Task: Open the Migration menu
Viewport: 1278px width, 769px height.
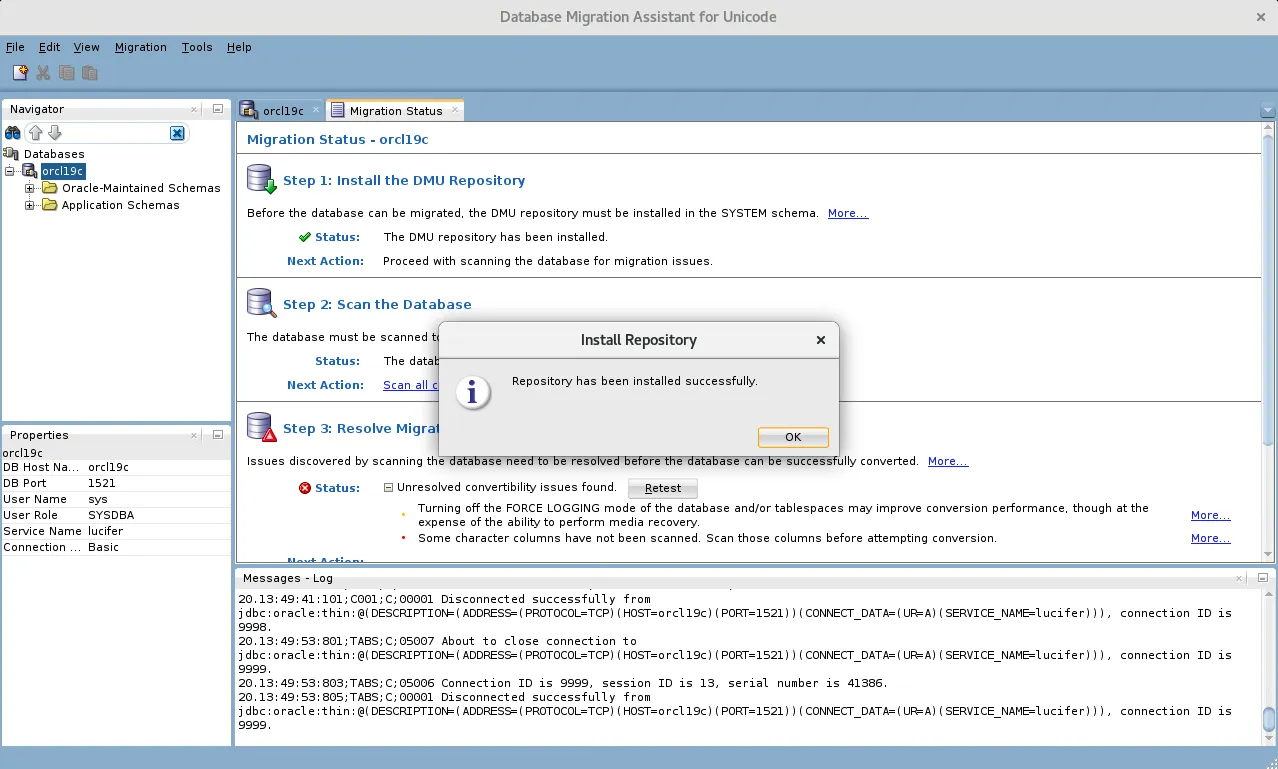Action: click(140, 47)
